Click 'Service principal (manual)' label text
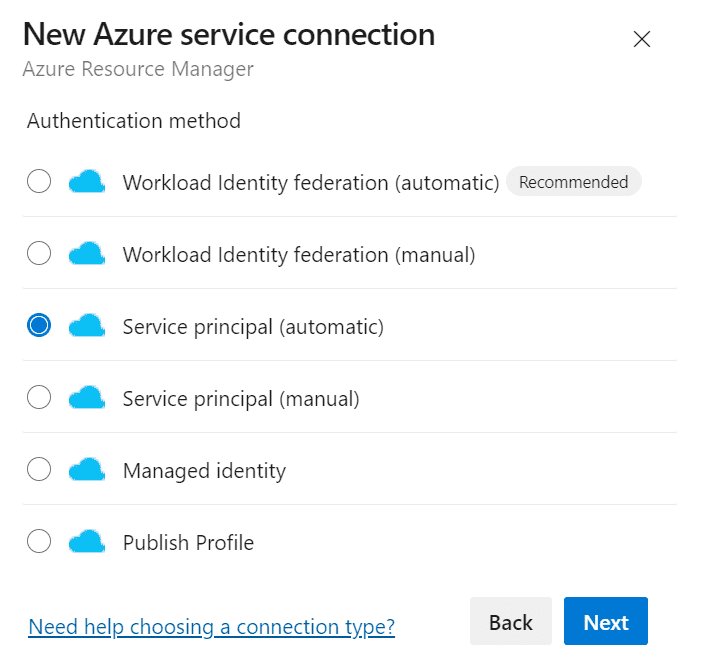 241,399
